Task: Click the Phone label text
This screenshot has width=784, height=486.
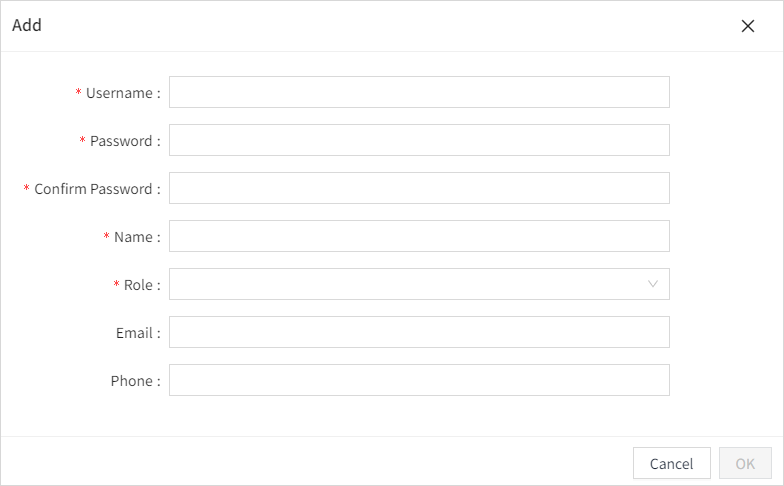Action: (x=131, y=381)
